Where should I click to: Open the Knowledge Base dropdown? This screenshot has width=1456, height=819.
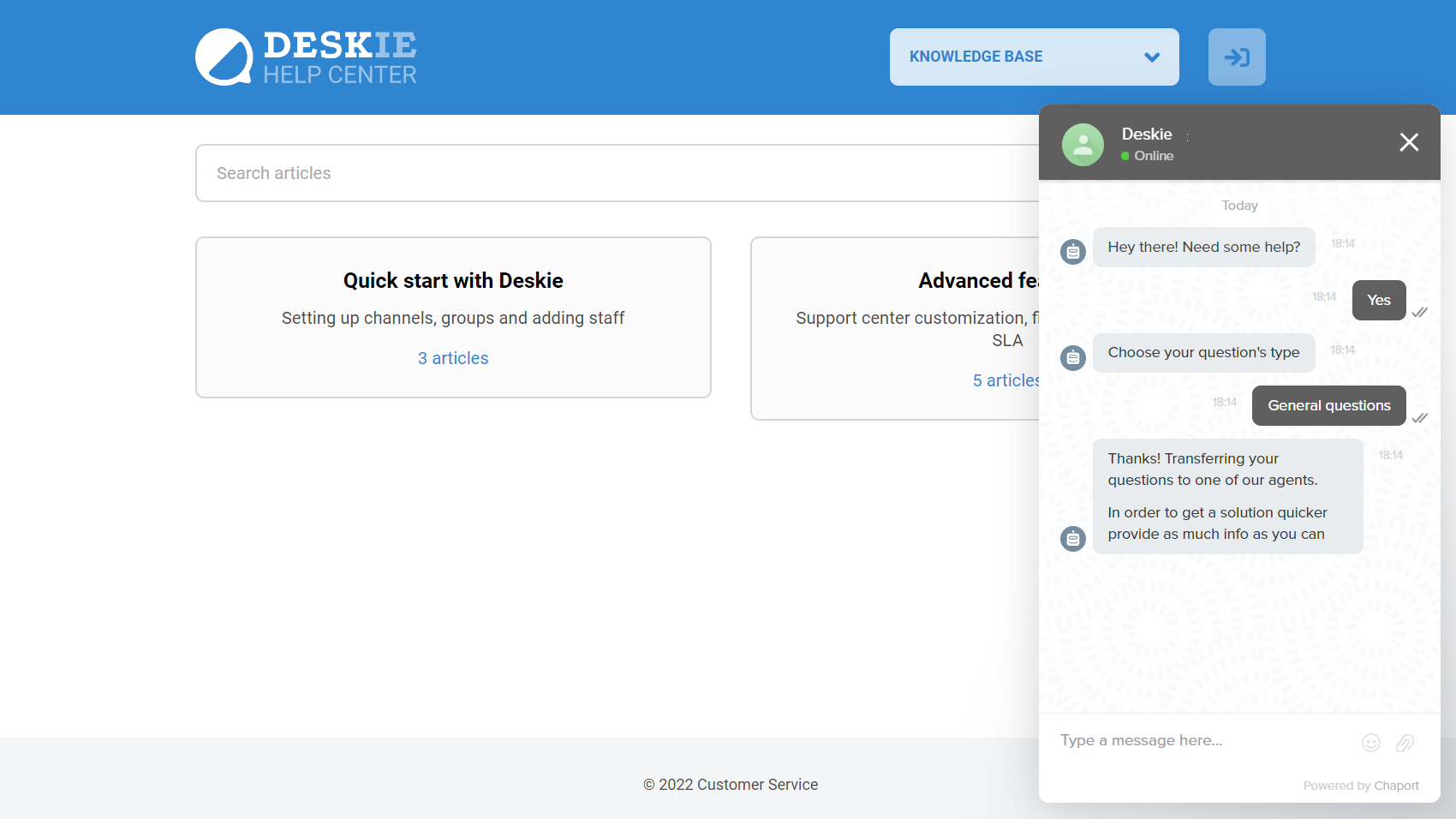pos(1034,57)
